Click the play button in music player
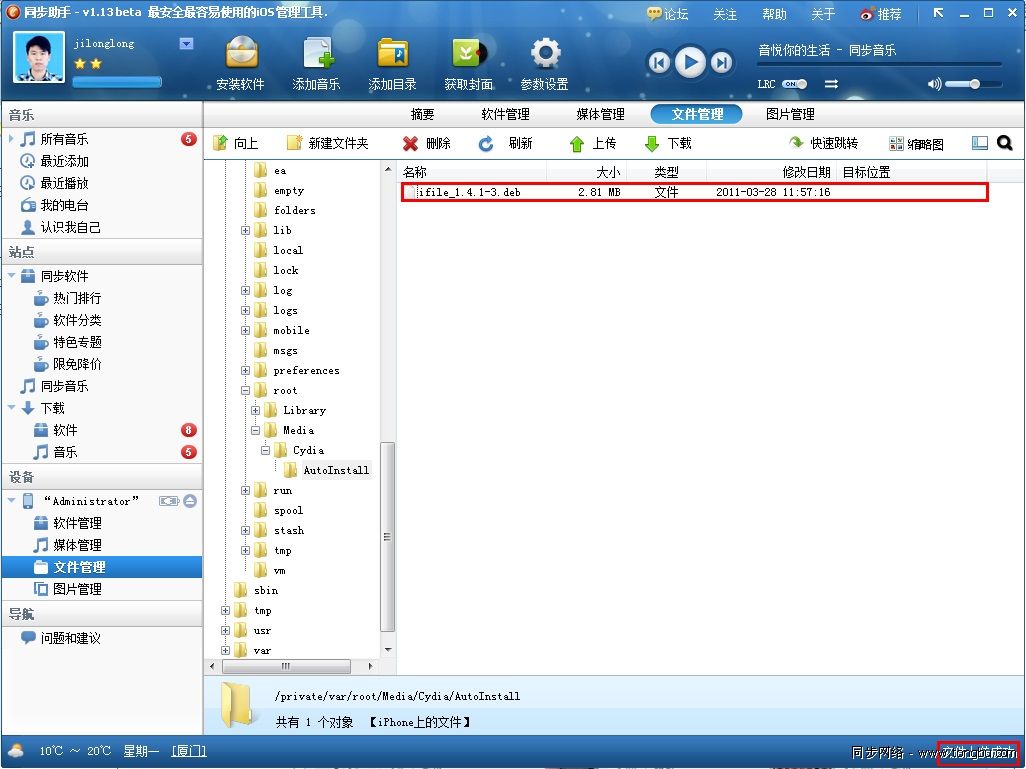 click(x=690, y=62)
